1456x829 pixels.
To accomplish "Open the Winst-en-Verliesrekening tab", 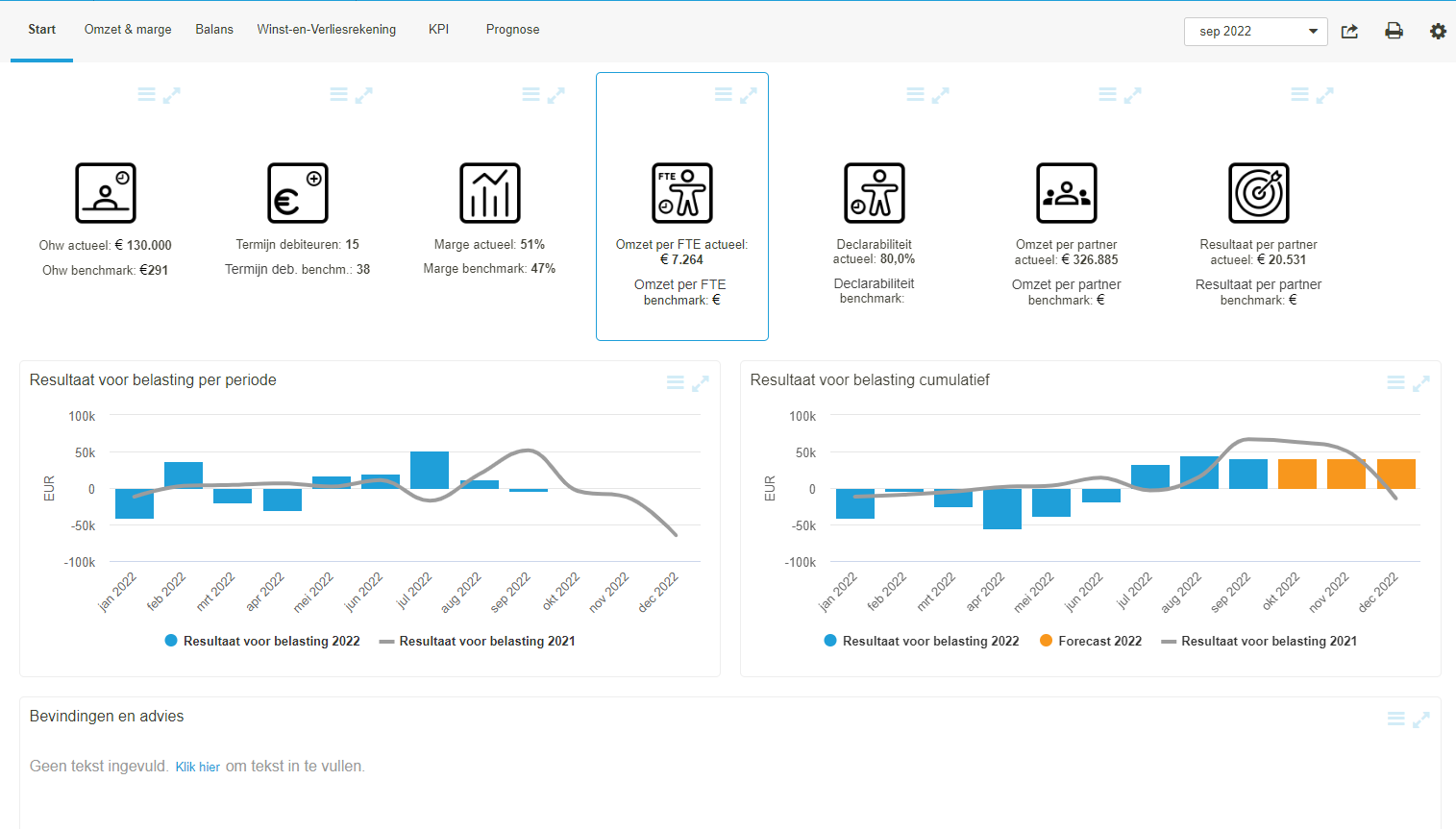I will [x=327, y=29].
